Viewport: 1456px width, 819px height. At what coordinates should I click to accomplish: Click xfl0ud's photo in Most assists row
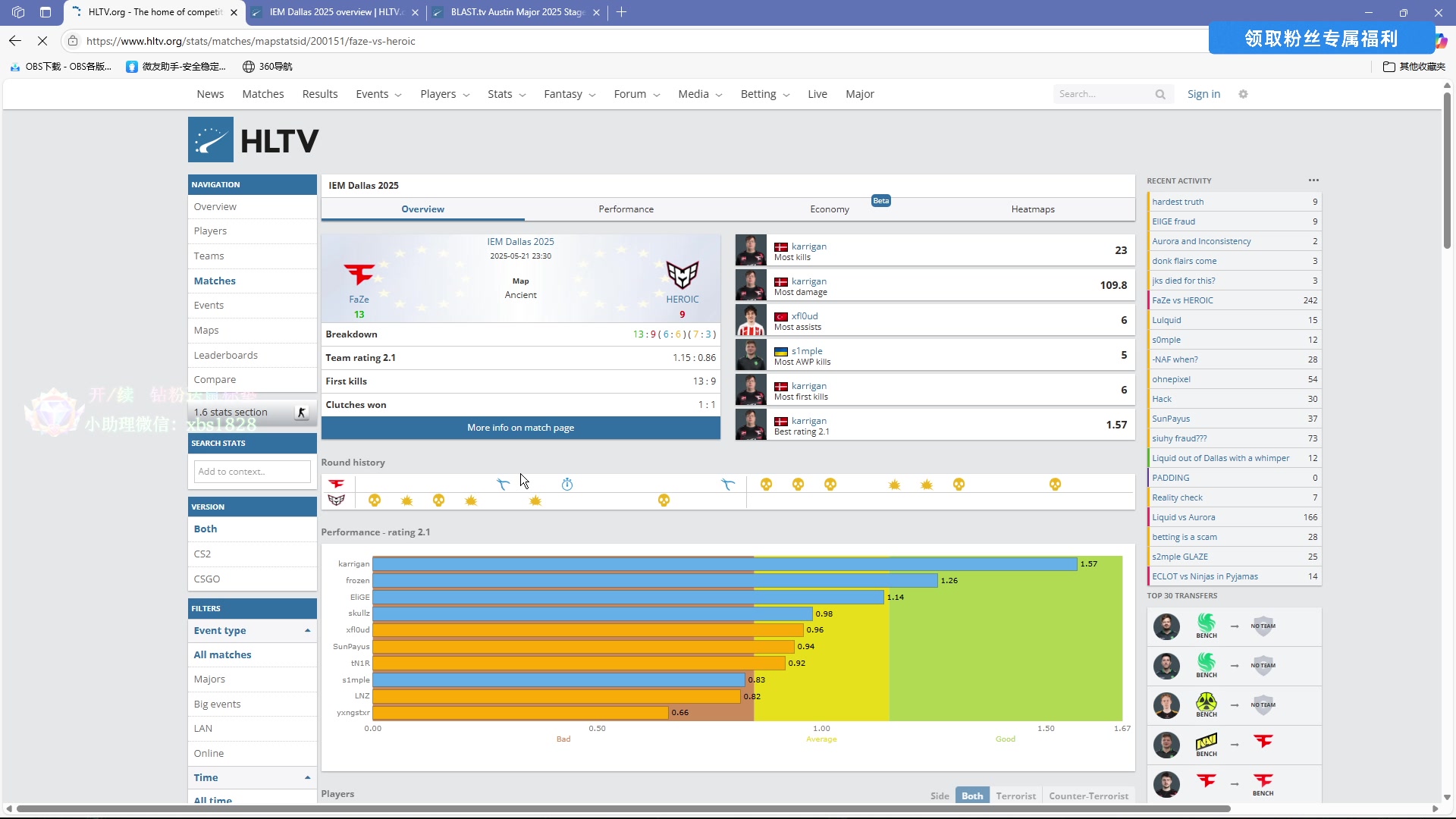[x=751, y=320]
